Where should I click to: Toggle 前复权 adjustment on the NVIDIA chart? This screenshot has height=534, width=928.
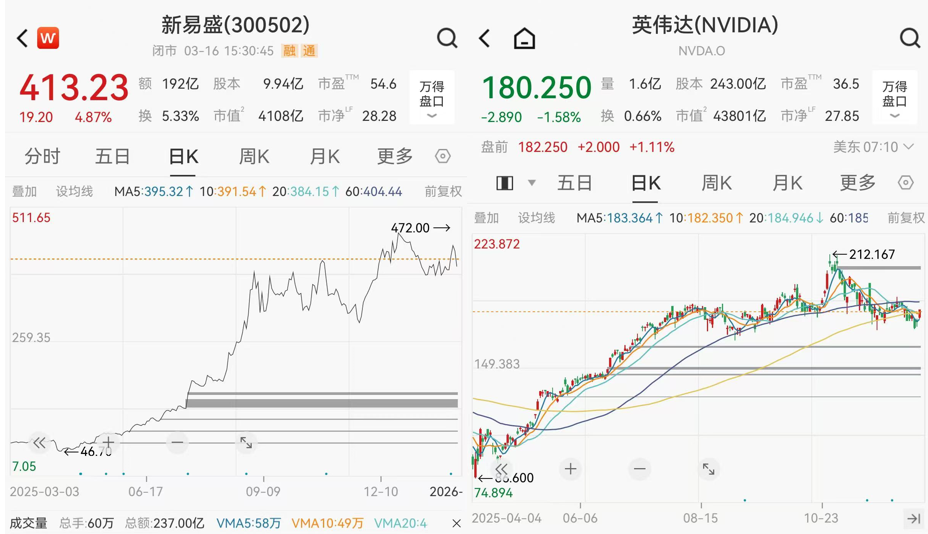(x=904, y=217)
